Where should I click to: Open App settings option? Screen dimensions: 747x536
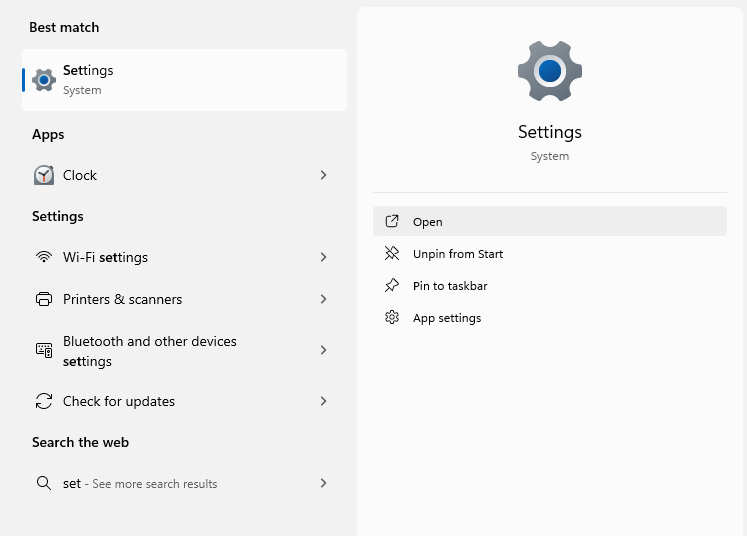(x=446, y=318)
